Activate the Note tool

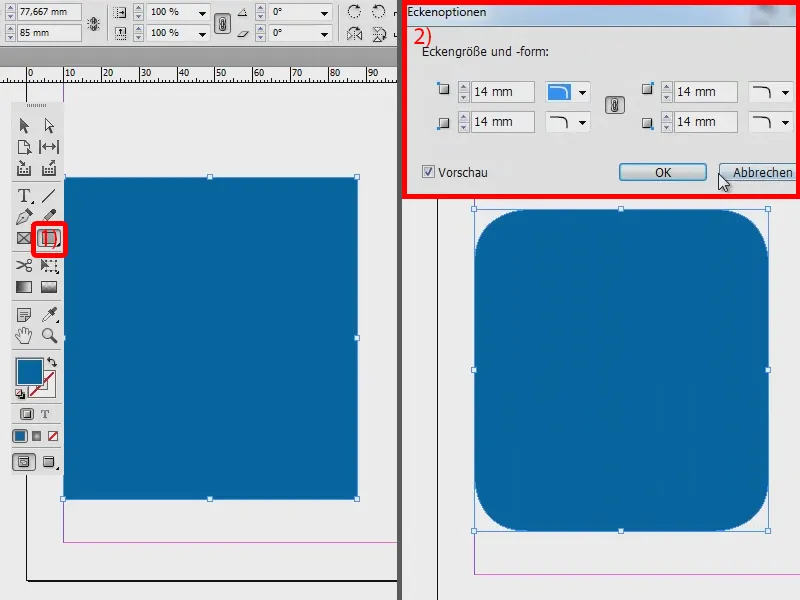pos(24,315)
